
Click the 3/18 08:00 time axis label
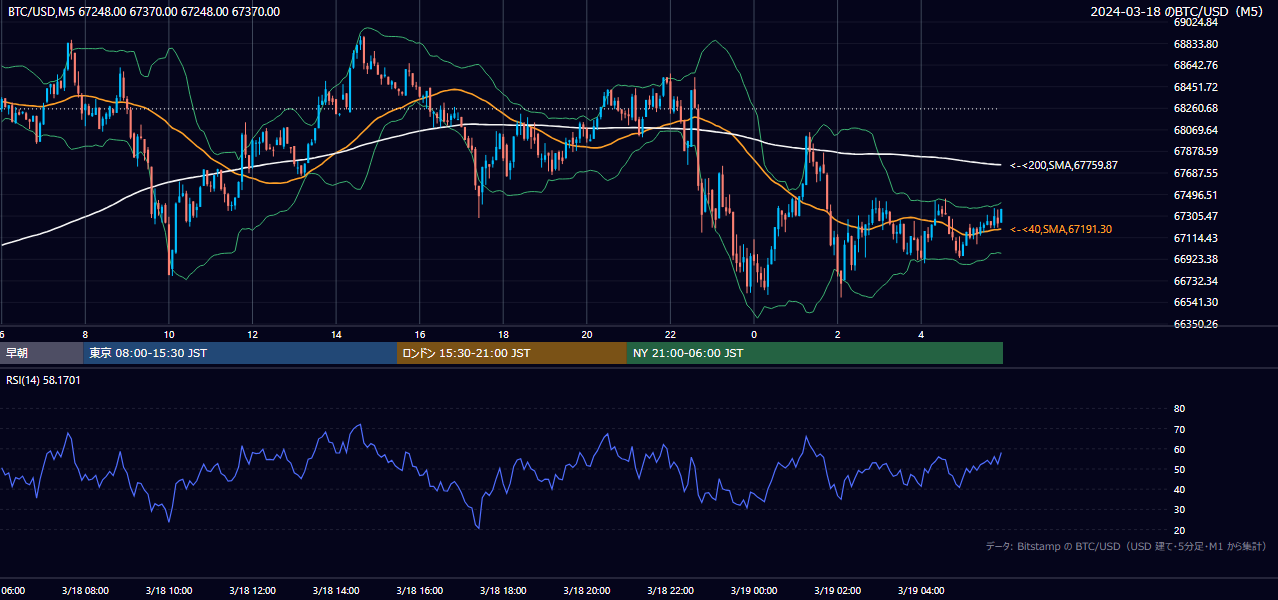point(85,591)
